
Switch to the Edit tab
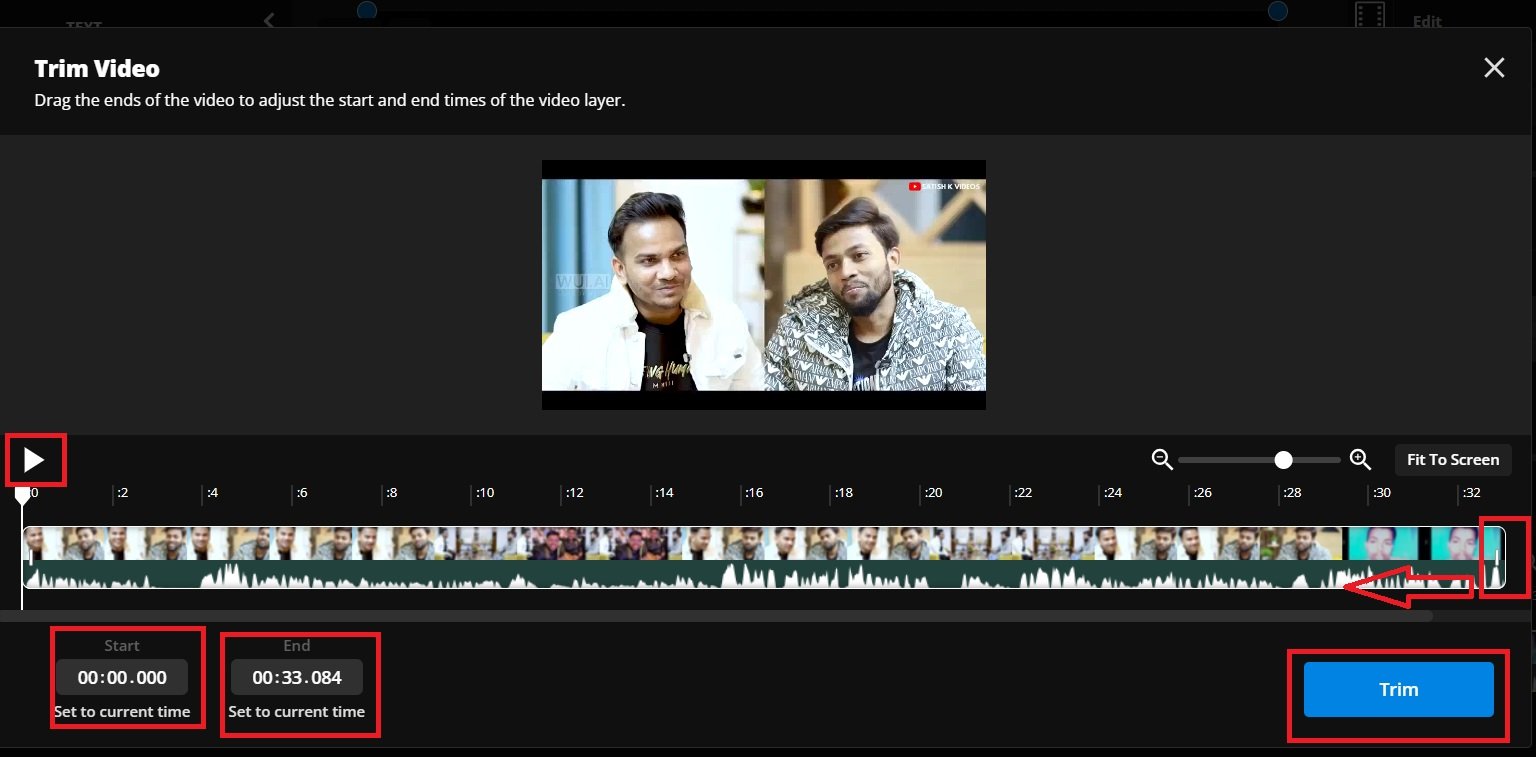[x=1426, y=21]
